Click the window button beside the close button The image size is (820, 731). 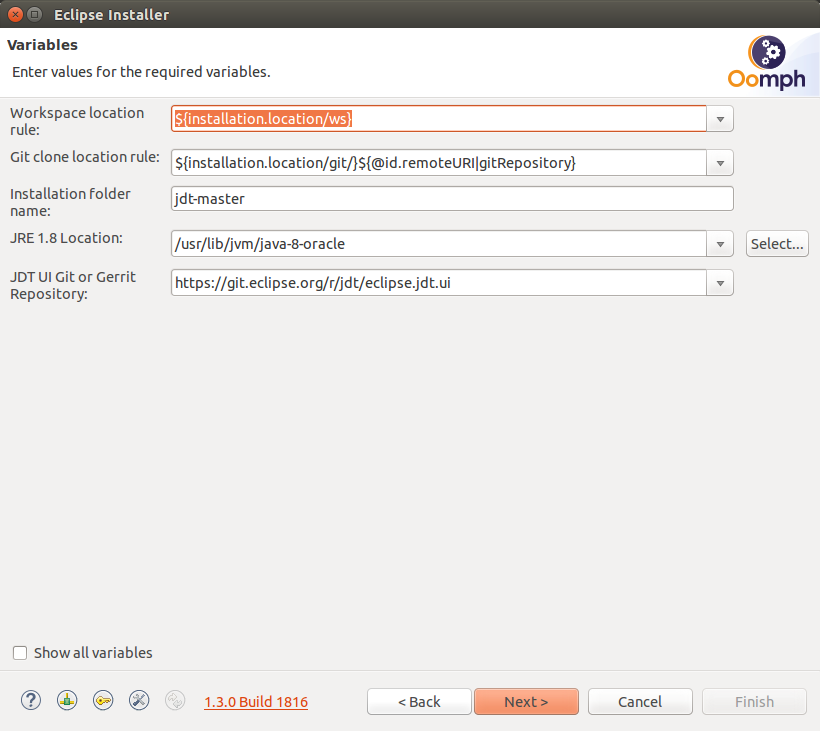click(x=35, y=14)
